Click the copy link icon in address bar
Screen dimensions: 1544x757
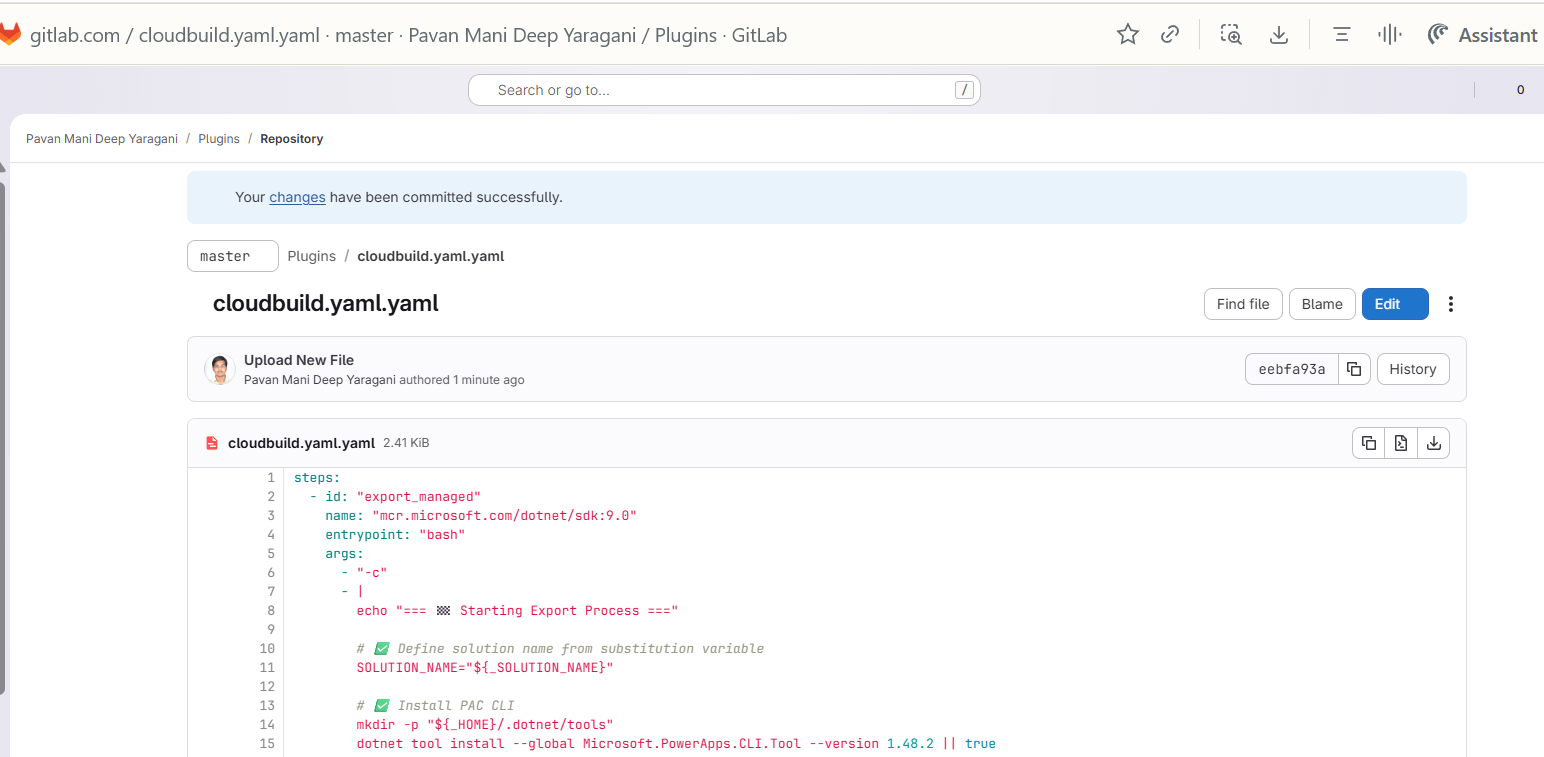tap(1169, 35)
